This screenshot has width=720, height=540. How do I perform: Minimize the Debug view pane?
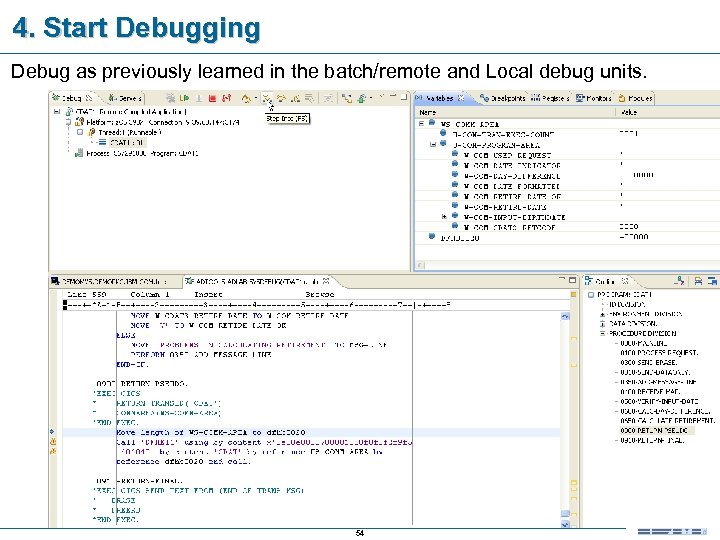coord(393,96)
